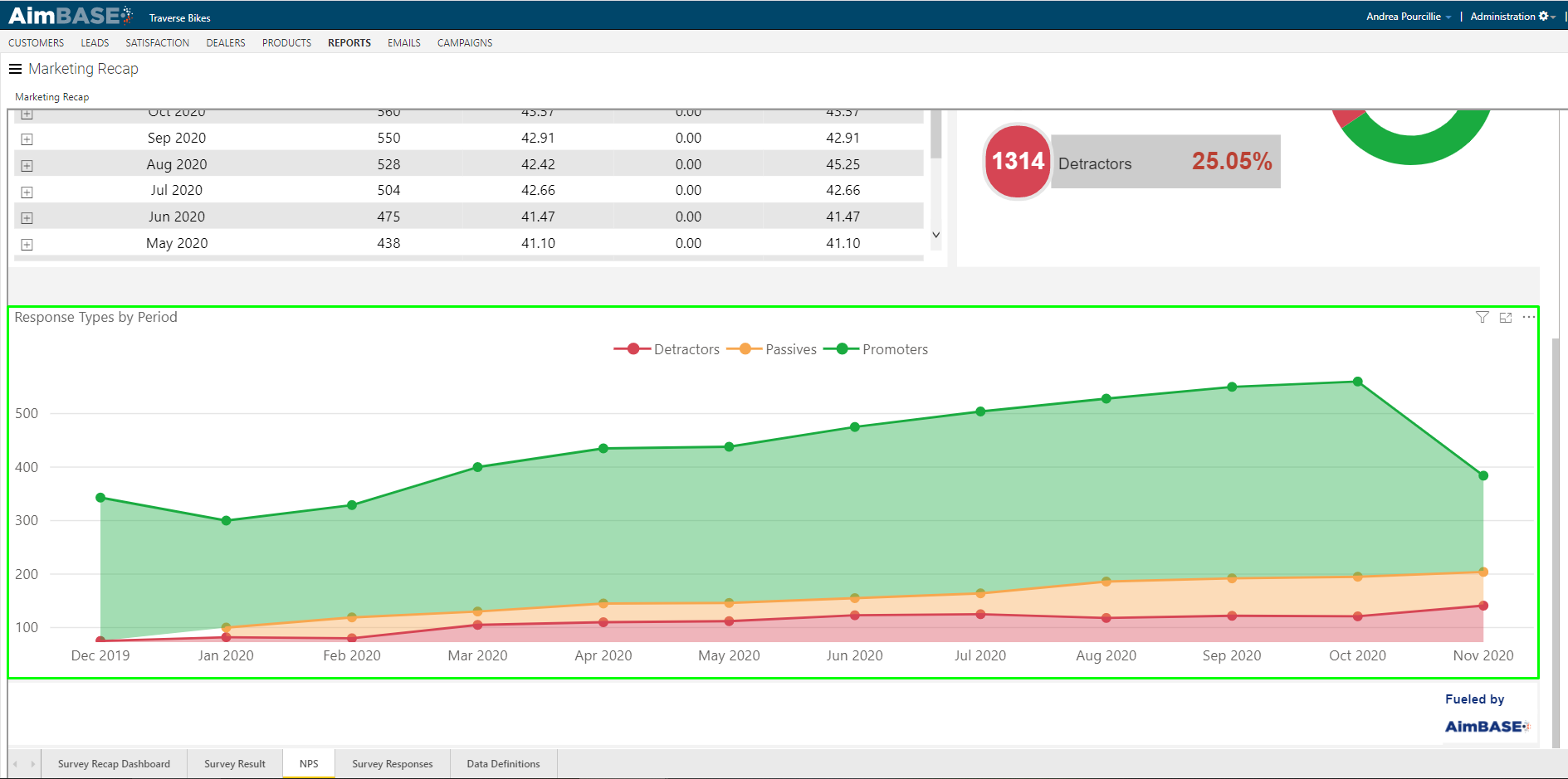Click the red 1314 Detractors badge
1568x779 pixels.
[1017, 162]
